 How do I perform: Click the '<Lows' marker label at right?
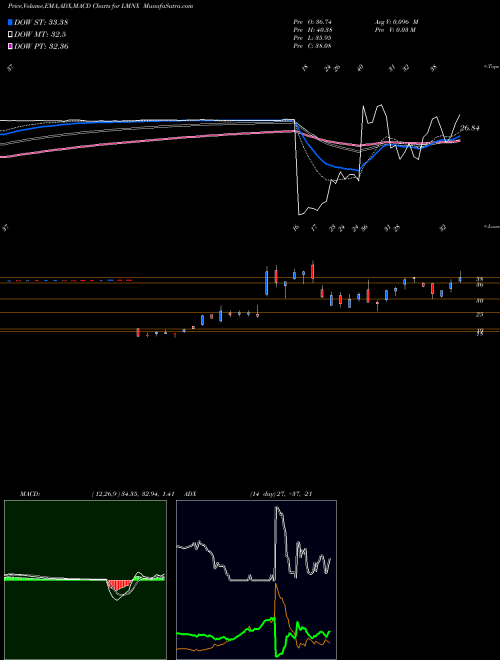point(492,227)
